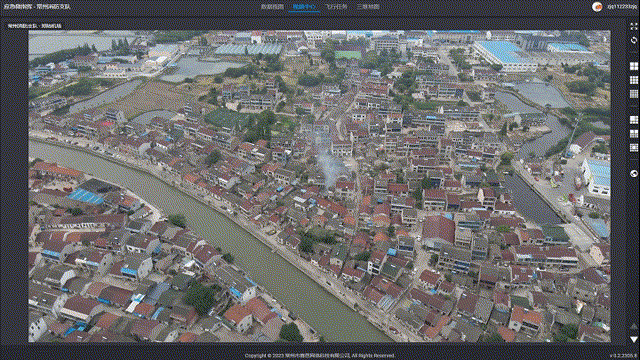This screenshot has height=360, width=640.
Task: Open the highlighted blue tab in top navigation
Action: click(304, 7)
